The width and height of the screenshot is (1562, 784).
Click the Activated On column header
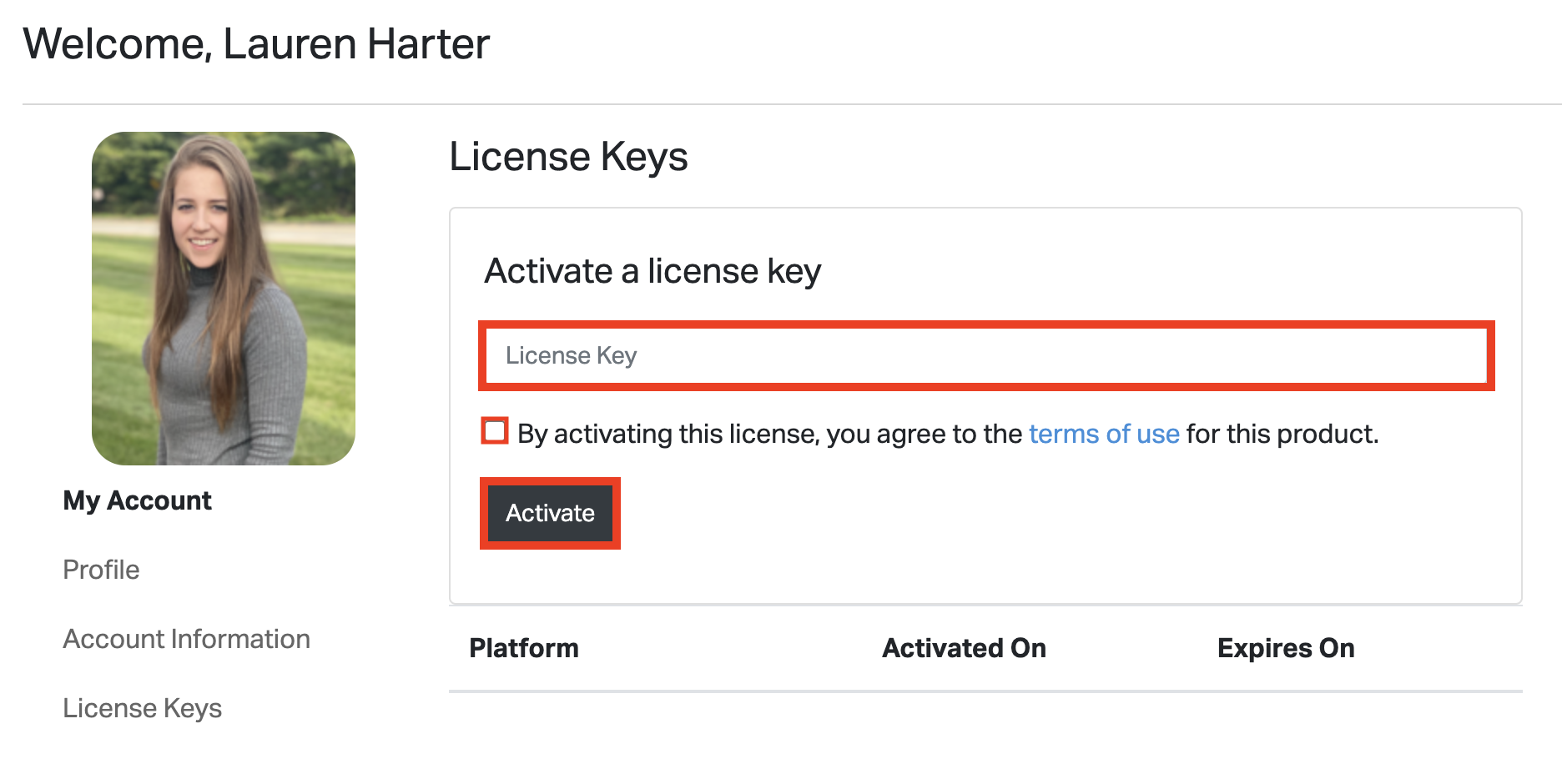tap(964, 648)
